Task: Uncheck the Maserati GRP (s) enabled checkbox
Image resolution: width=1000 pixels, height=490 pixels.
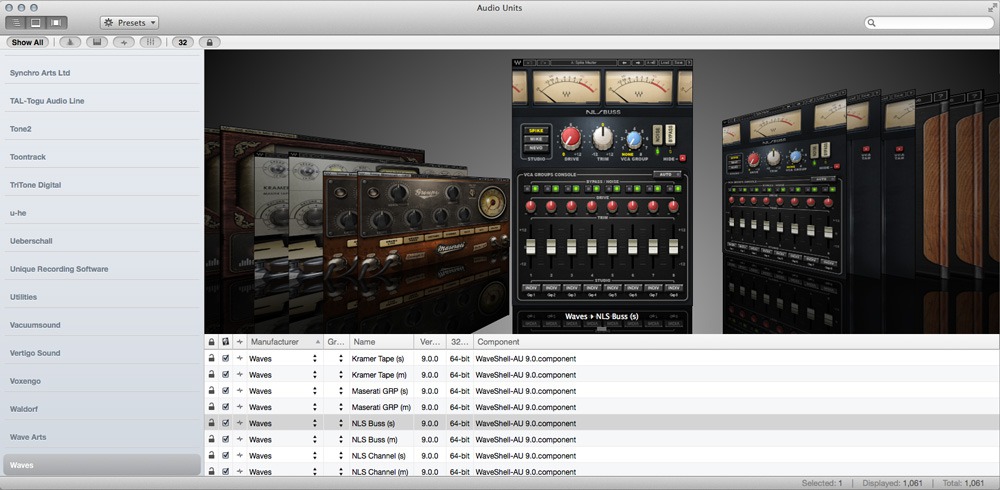Action: [x=225, y=390]
